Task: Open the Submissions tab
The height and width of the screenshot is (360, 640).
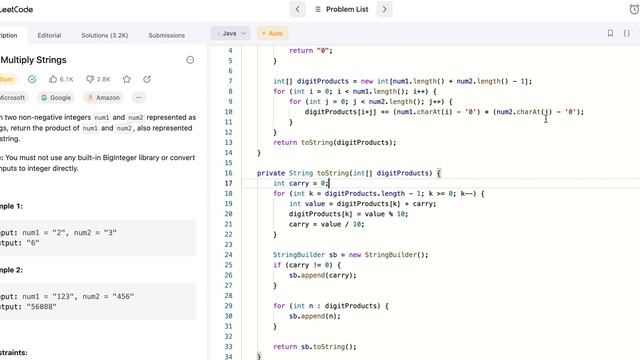Action: click(167, 36)
